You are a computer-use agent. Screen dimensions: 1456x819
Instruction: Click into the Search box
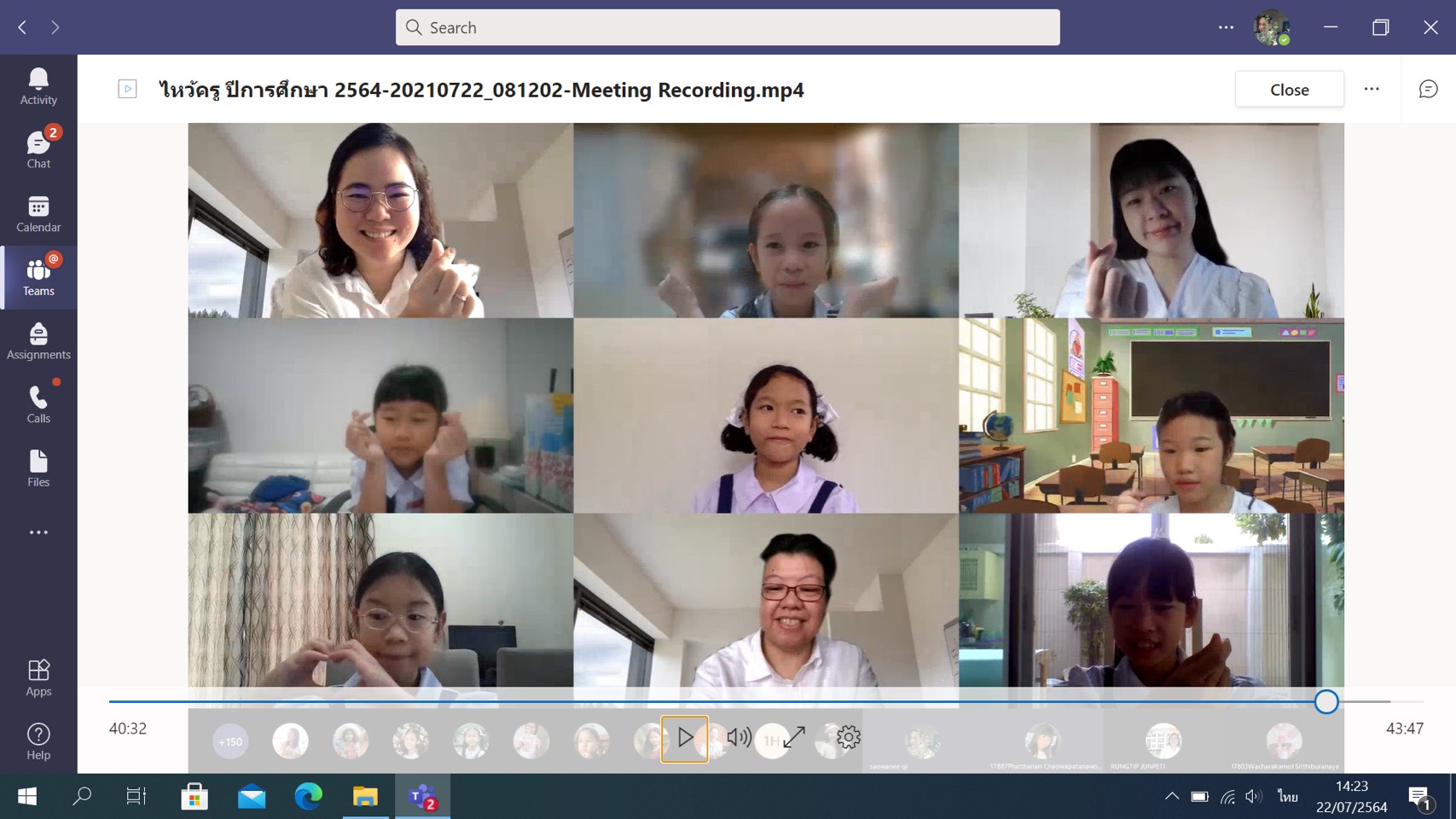pos(728,27)
